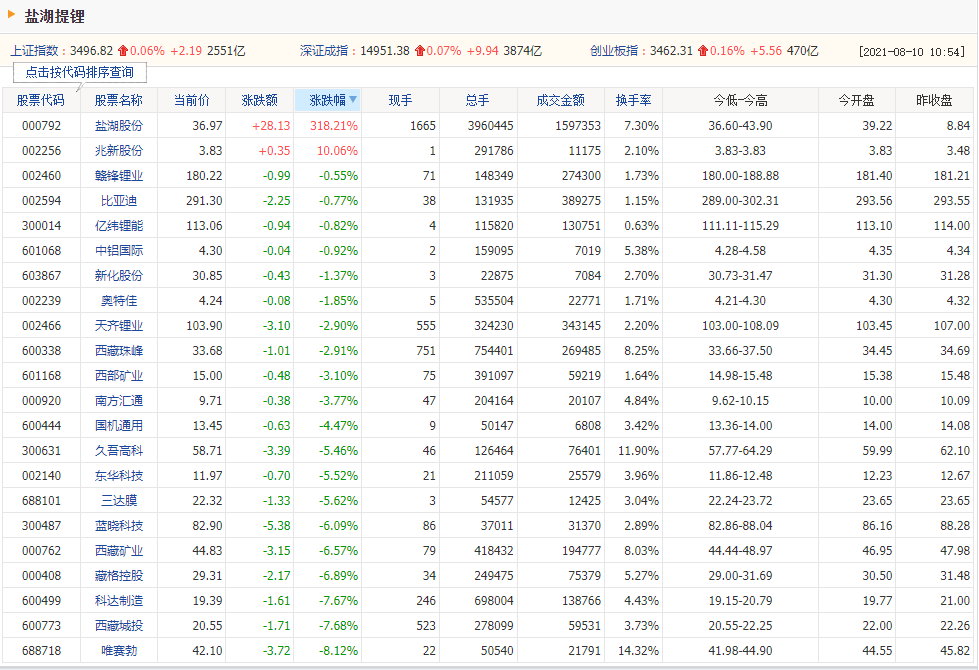Sort by the 成交金额 column header

pyautogui.click(x=561, y=100)
